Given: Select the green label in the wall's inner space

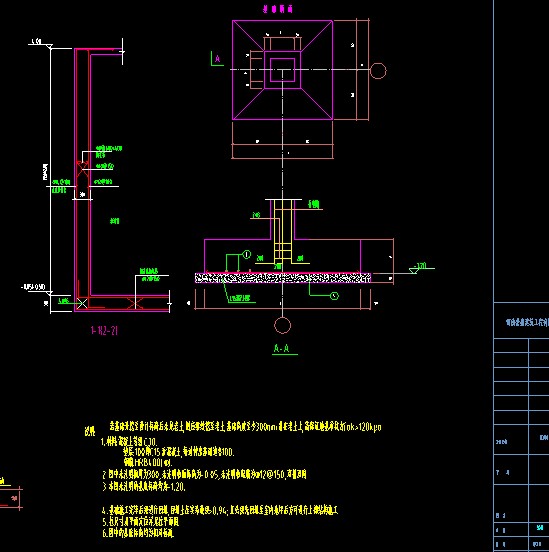Looking at the screenshot, I should pos(114,221).
